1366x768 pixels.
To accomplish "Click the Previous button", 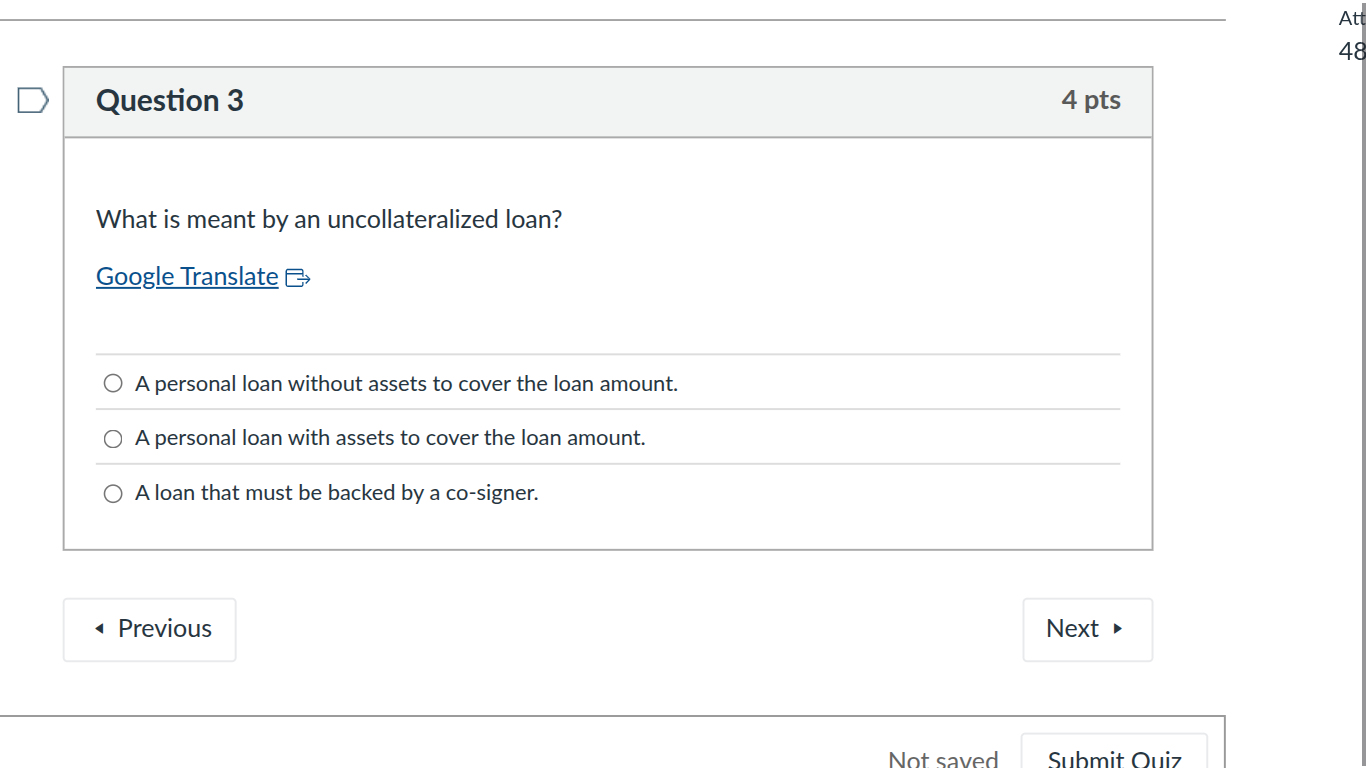I will pyautogui.click(x=149, y=629).
